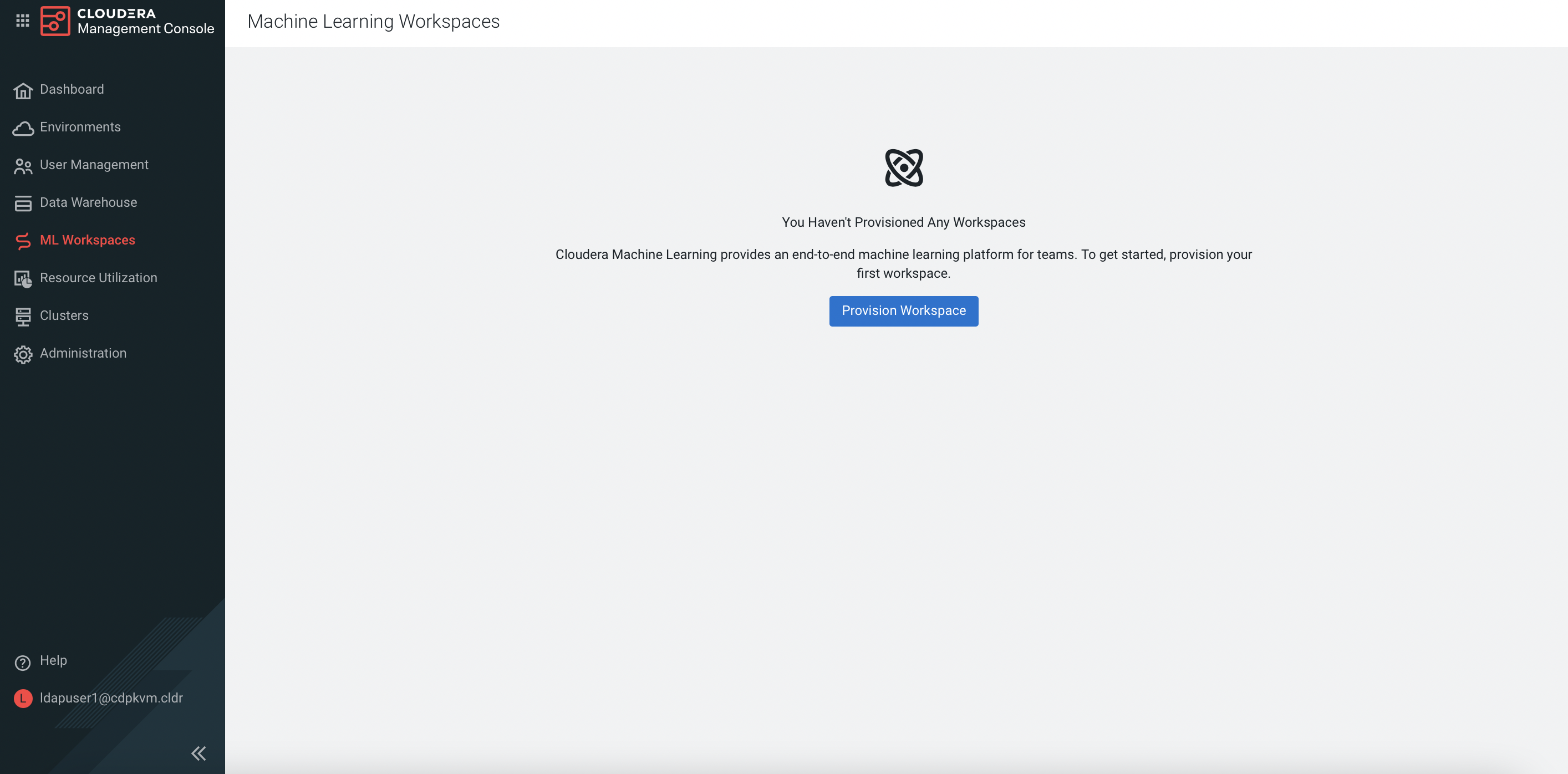
Task: Select Data Warehouse menu entry
Action: 88,202
